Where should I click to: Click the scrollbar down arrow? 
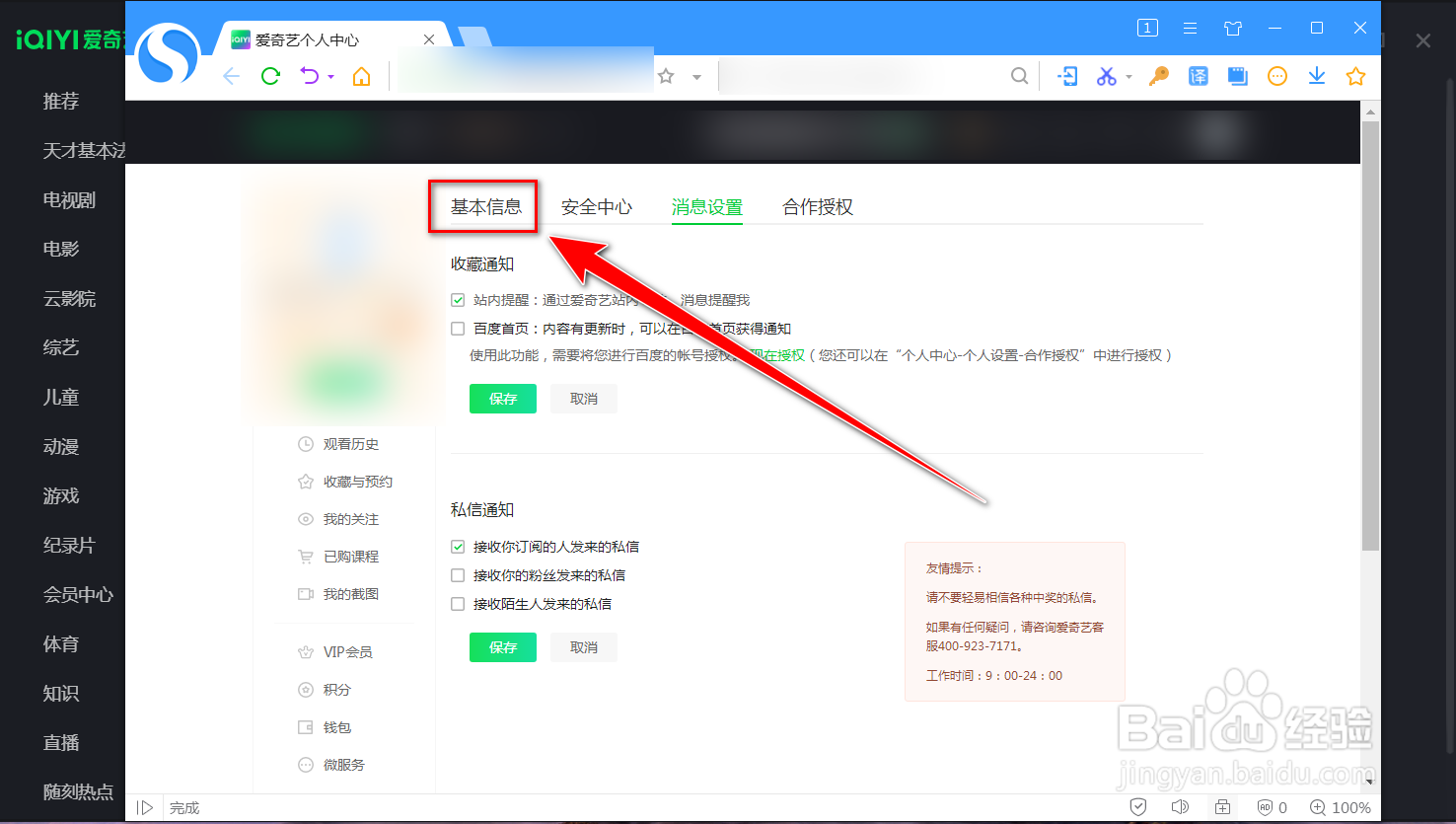[1370, 782]
